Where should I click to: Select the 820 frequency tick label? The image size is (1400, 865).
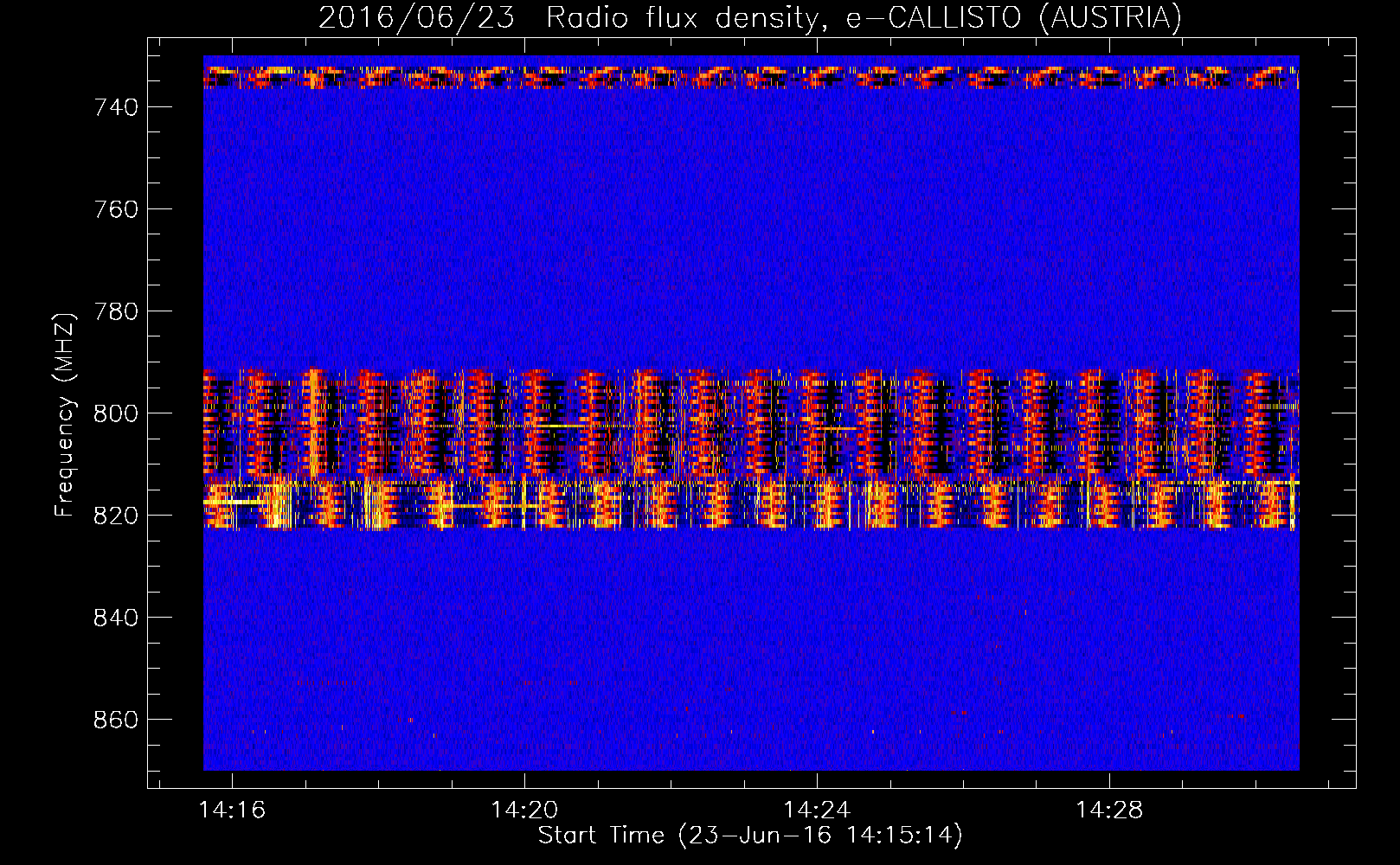[x=116, y=516]
